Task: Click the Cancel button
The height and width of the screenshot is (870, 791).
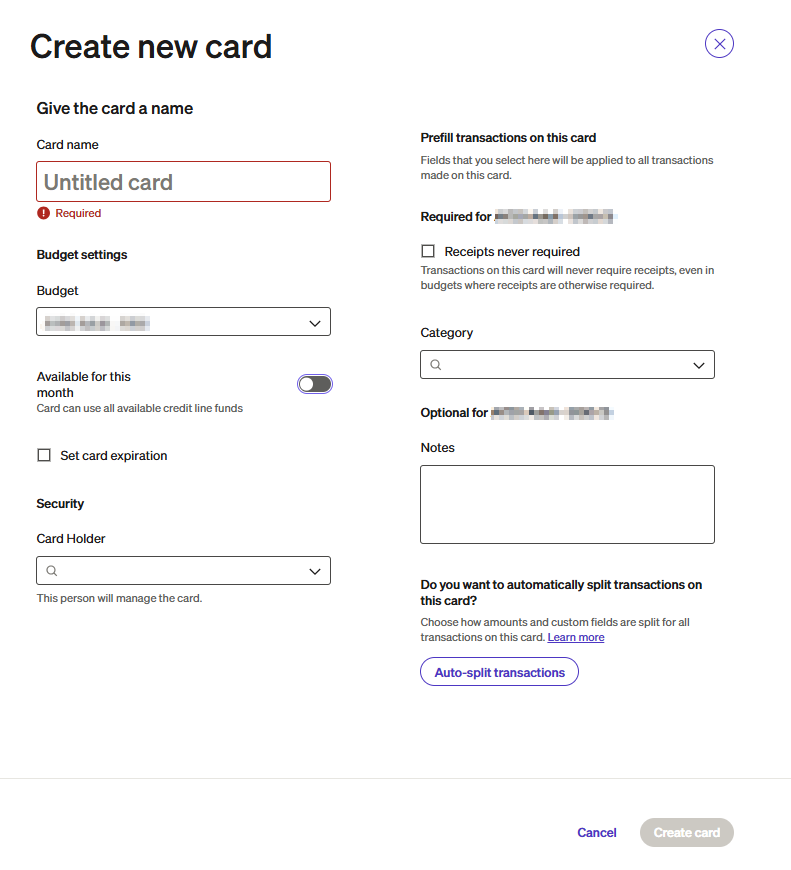Action: (x=597, y=832)
